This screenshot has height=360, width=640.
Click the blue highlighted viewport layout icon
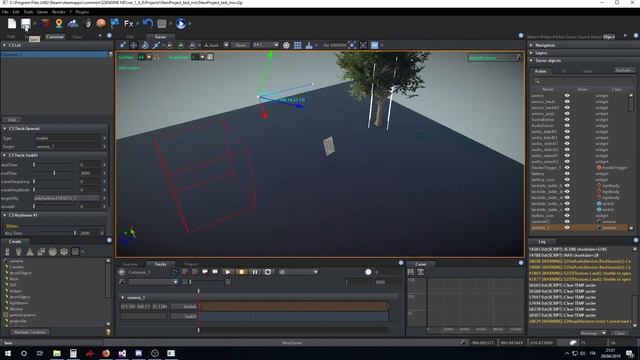tap(374, 45)
